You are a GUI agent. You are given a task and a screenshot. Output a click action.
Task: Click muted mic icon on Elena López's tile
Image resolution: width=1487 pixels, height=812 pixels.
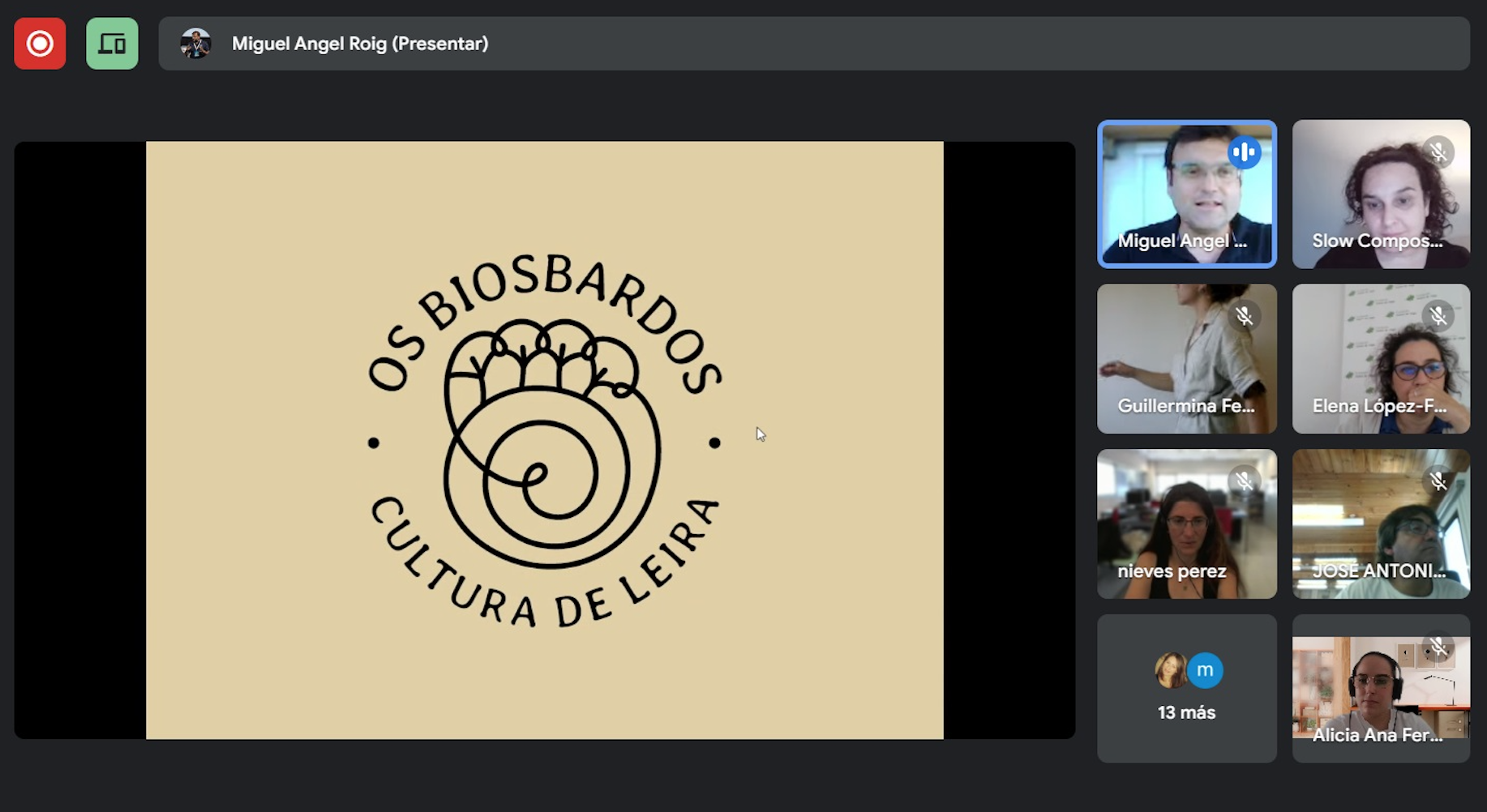(1438, 316)
